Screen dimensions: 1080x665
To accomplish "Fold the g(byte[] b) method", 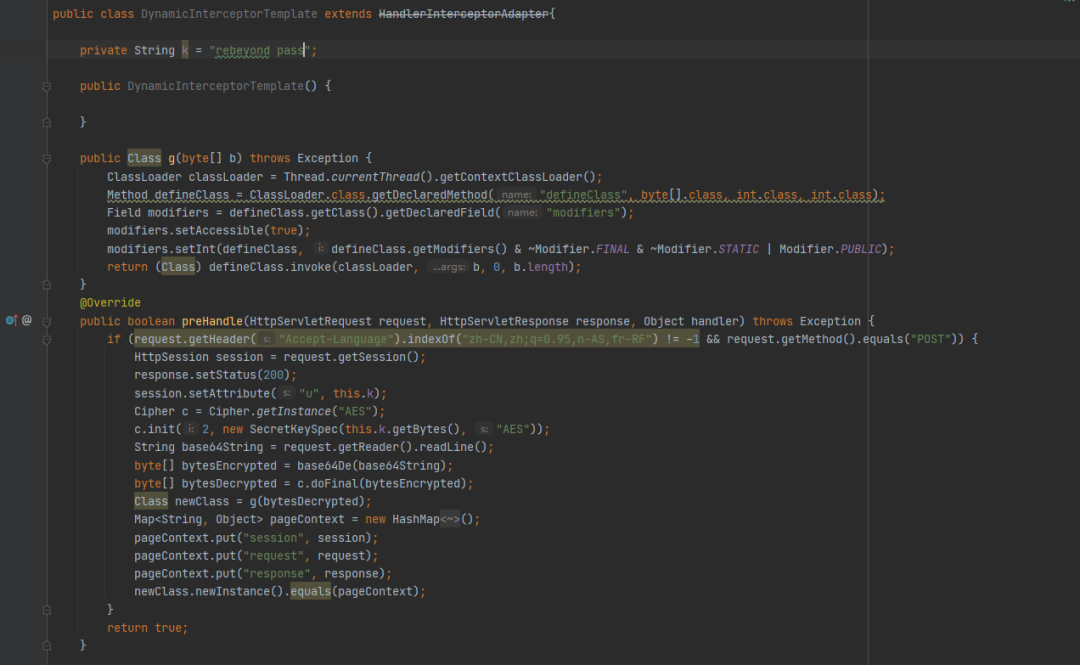I will click(47, 158).
